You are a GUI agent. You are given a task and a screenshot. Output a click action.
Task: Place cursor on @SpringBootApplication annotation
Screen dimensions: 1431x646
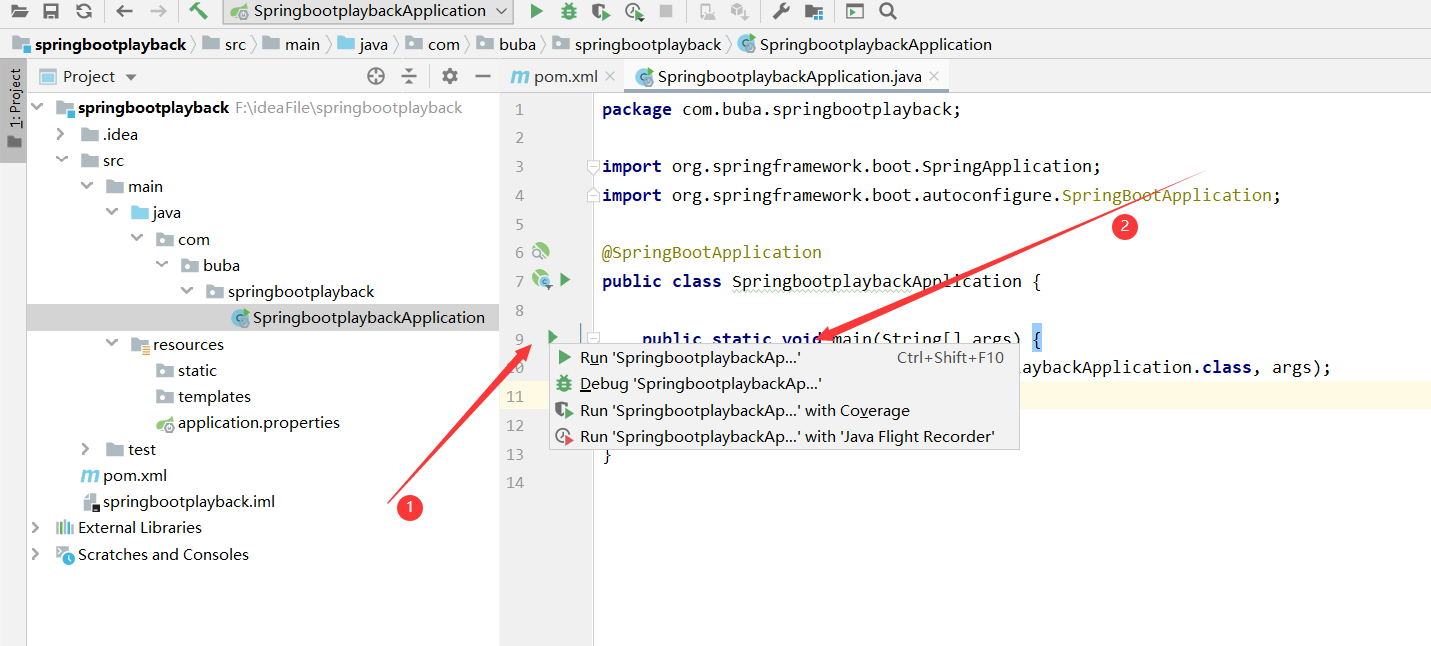pyautogui.click(x=712, y=252)
